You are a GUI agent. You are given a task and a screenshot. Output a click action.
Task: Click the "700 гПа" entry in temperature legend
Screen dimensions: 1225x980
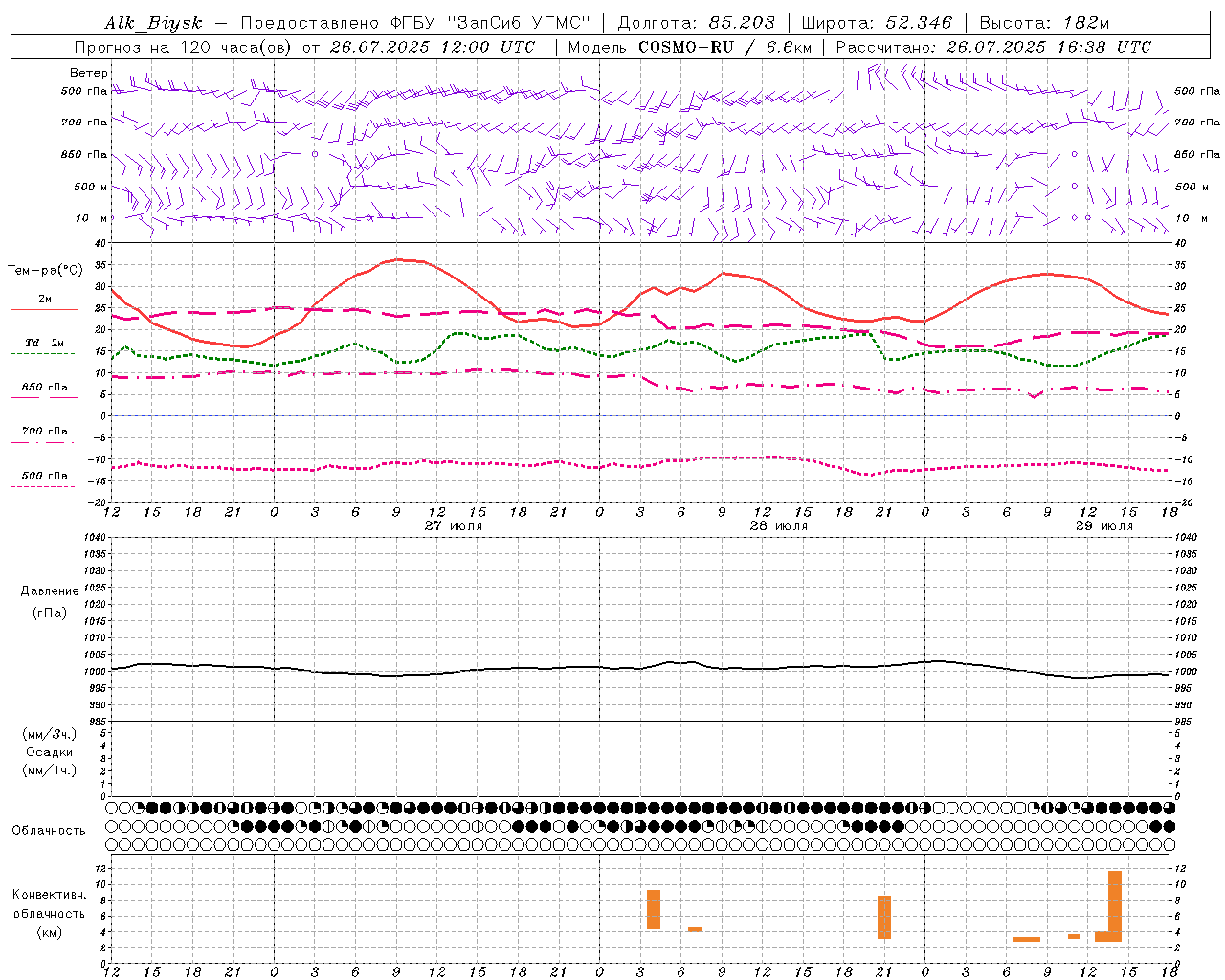click(x=45, y=432)
